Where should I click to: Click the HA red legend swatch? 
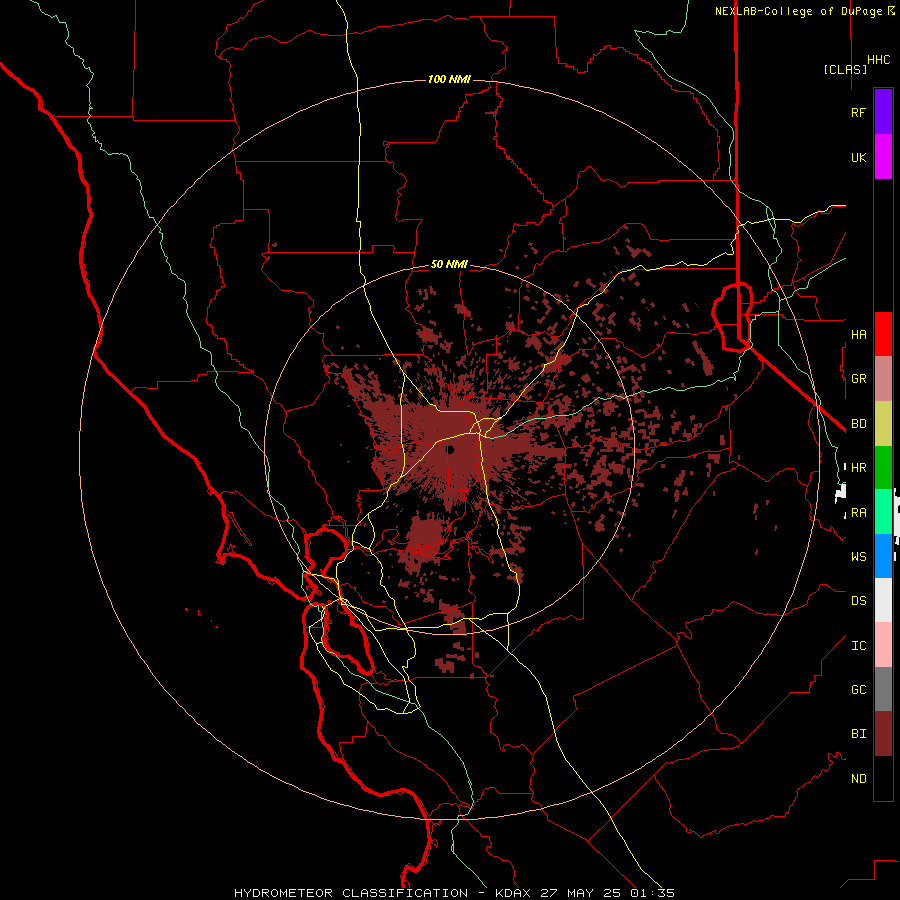pos(883,334)
